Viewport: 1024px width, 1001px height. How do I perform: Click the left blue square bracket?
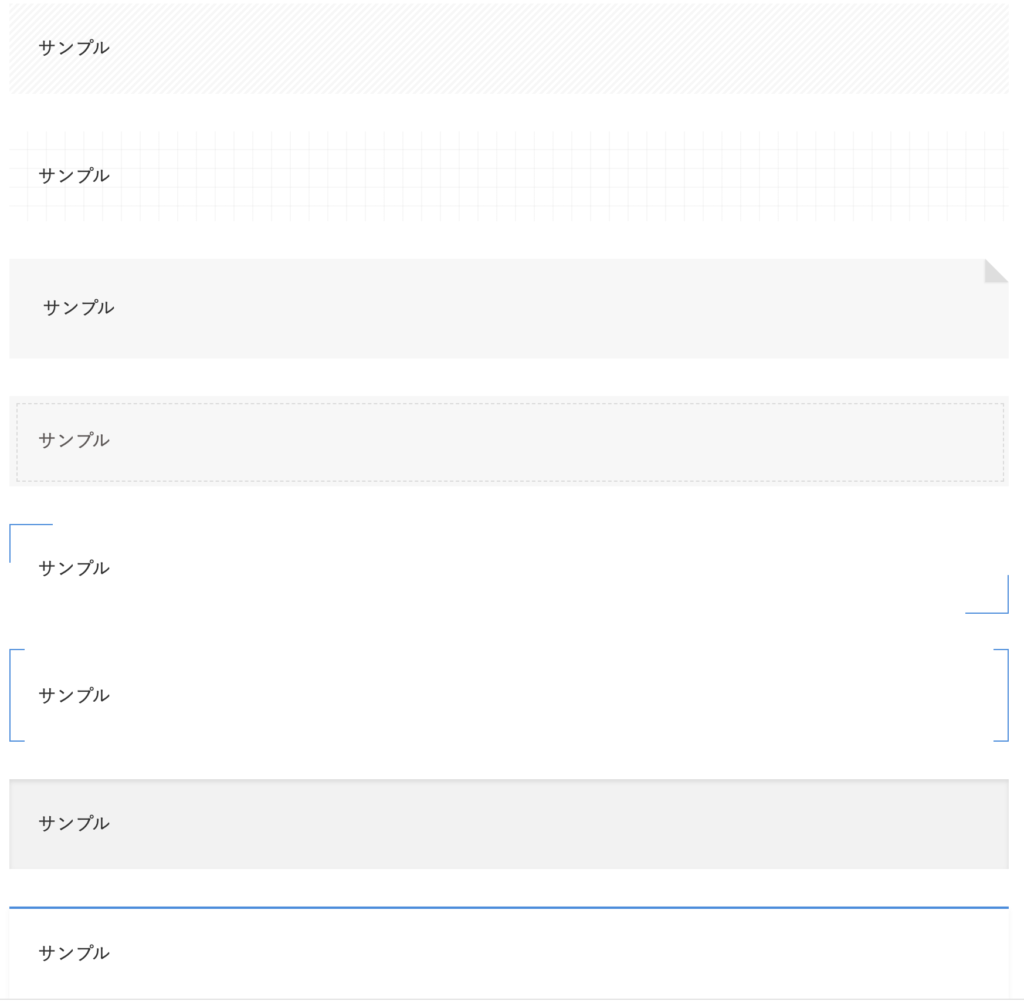pyautogui.click(x=17, y=695)
